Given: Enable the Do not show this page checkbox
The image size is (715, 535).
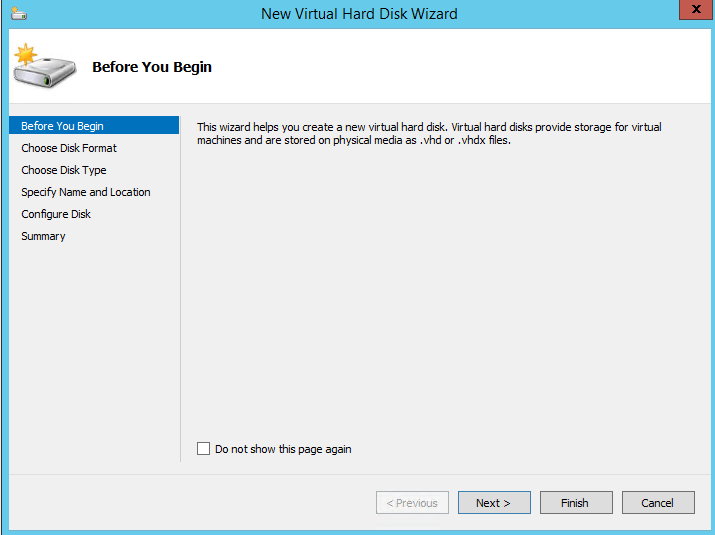Looking at the screenshot, I should (204, 449).
